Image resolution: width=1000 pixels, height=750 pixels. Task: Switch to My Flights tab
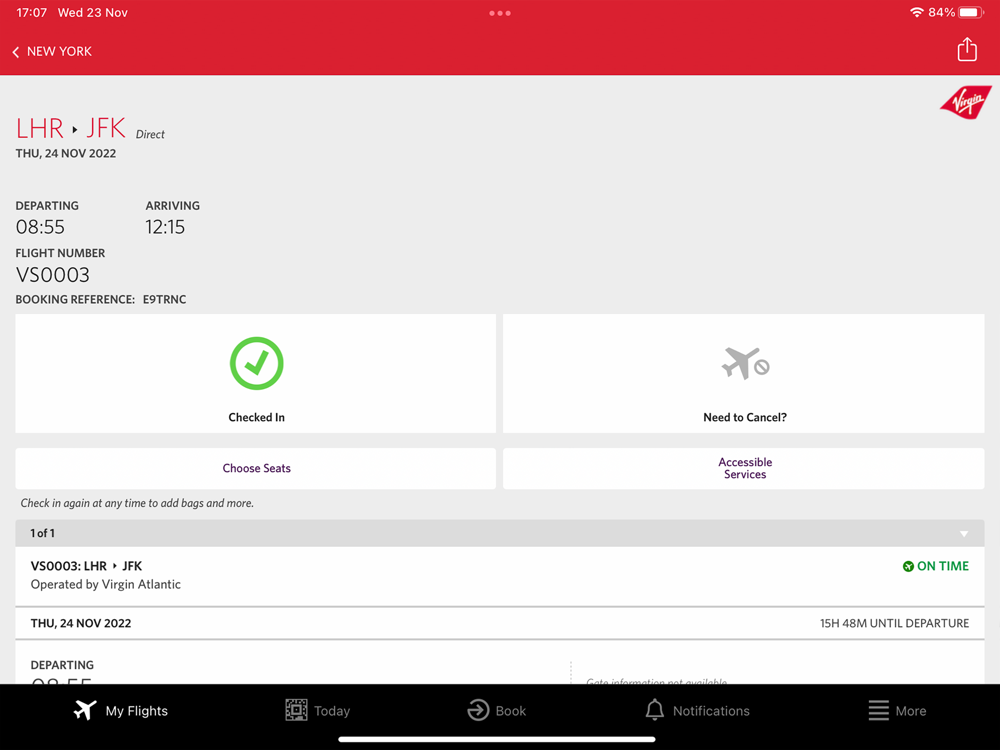pos(121,710)
